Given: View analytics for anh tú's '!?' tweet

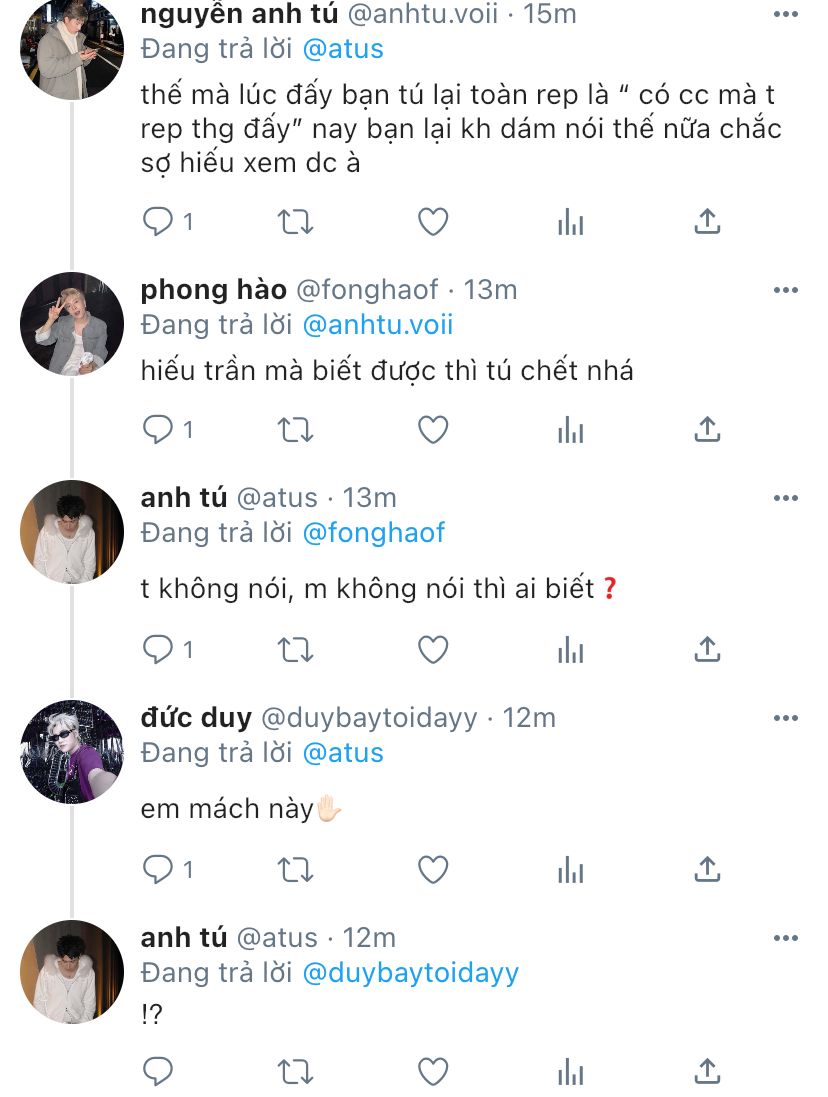Looking at the screenshot, I should click(570, 1071).
